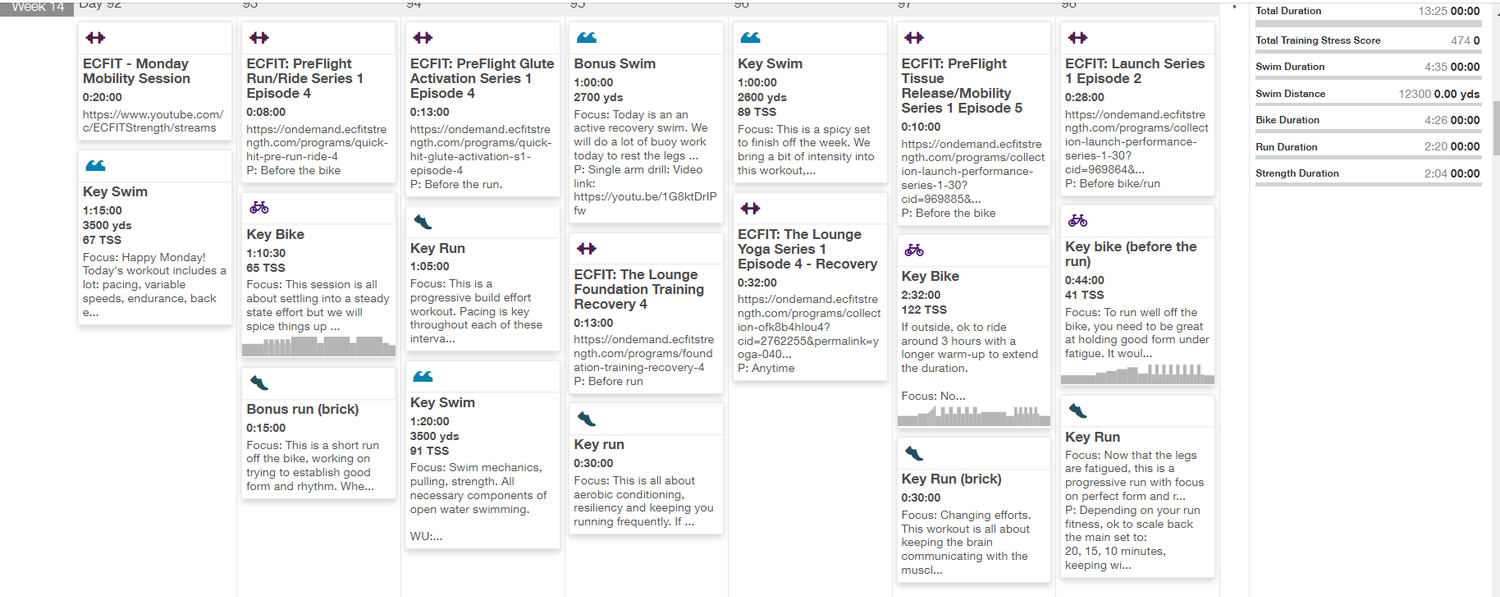The width and height of the screenshot is (1500, 597).
Task: Click bike icon on Key bike (before the run) card
Action: [1078, 221]
